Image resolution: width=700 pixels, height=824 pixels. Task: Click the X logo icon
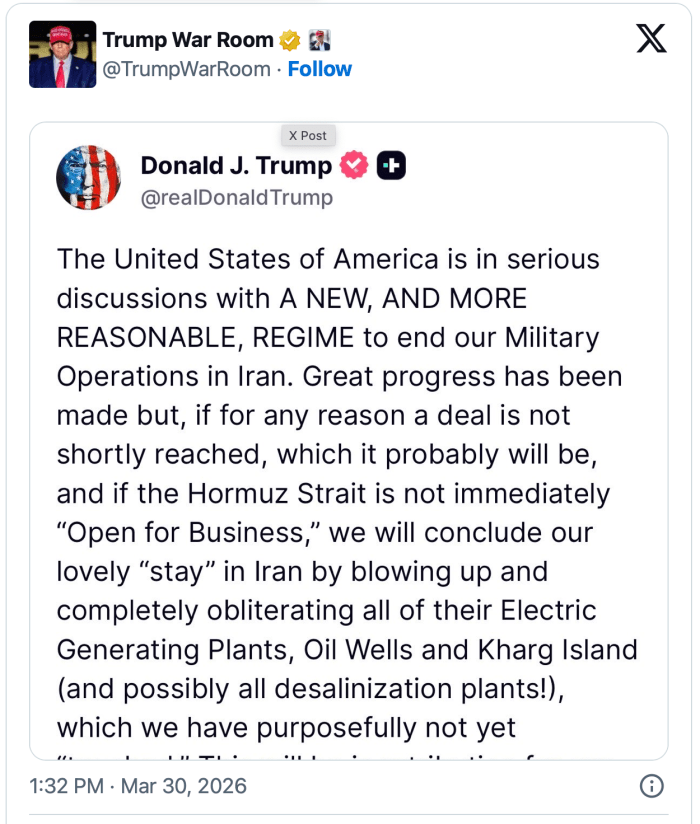tap(651, 39)
